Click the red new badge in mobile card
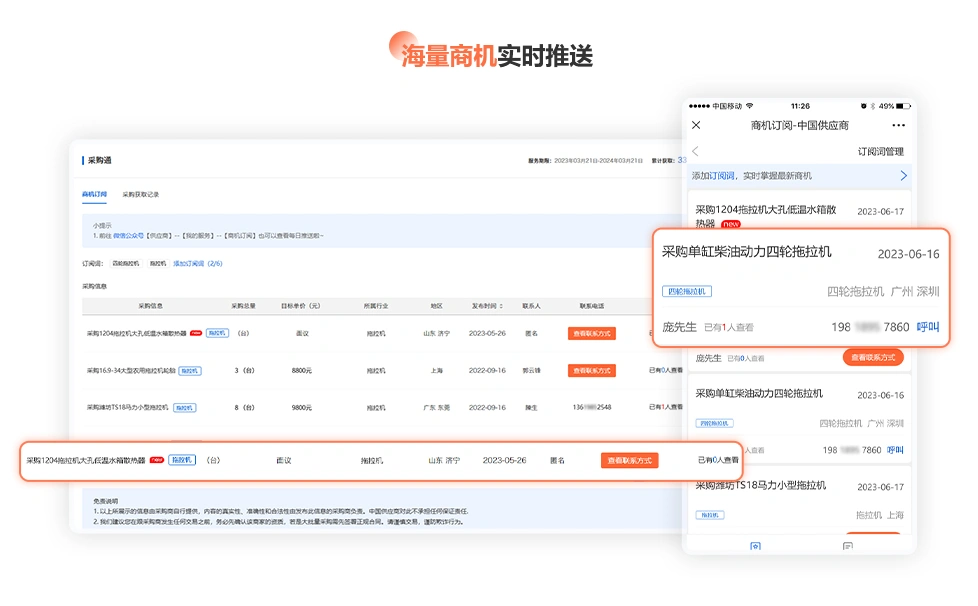 tap(730, 224)
